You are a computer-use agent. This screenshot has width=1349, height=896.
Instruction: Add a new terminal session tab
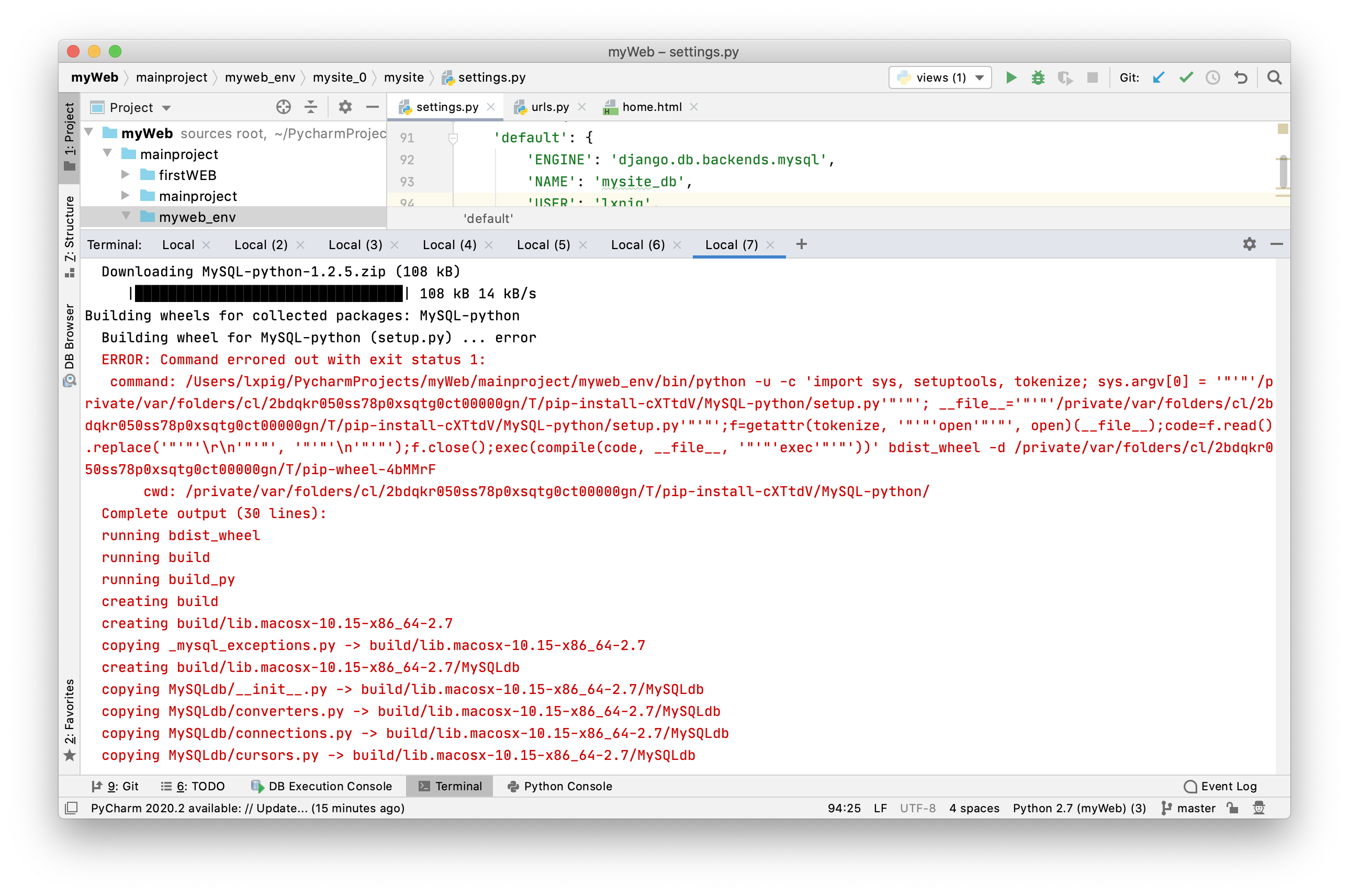[802, 244]
